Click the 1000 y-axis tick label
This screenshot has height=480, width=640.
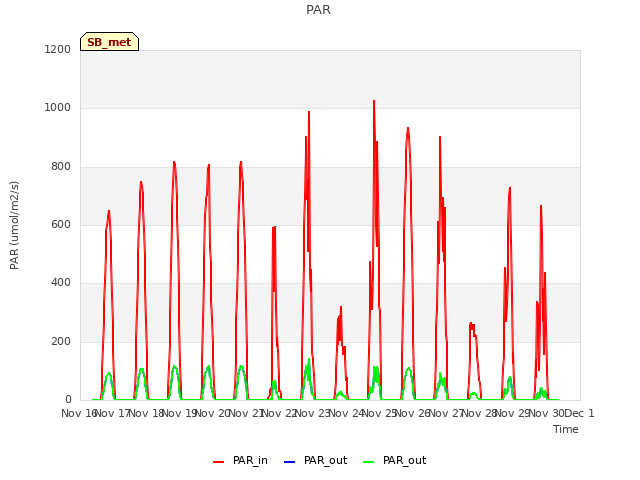coord(58,108)
